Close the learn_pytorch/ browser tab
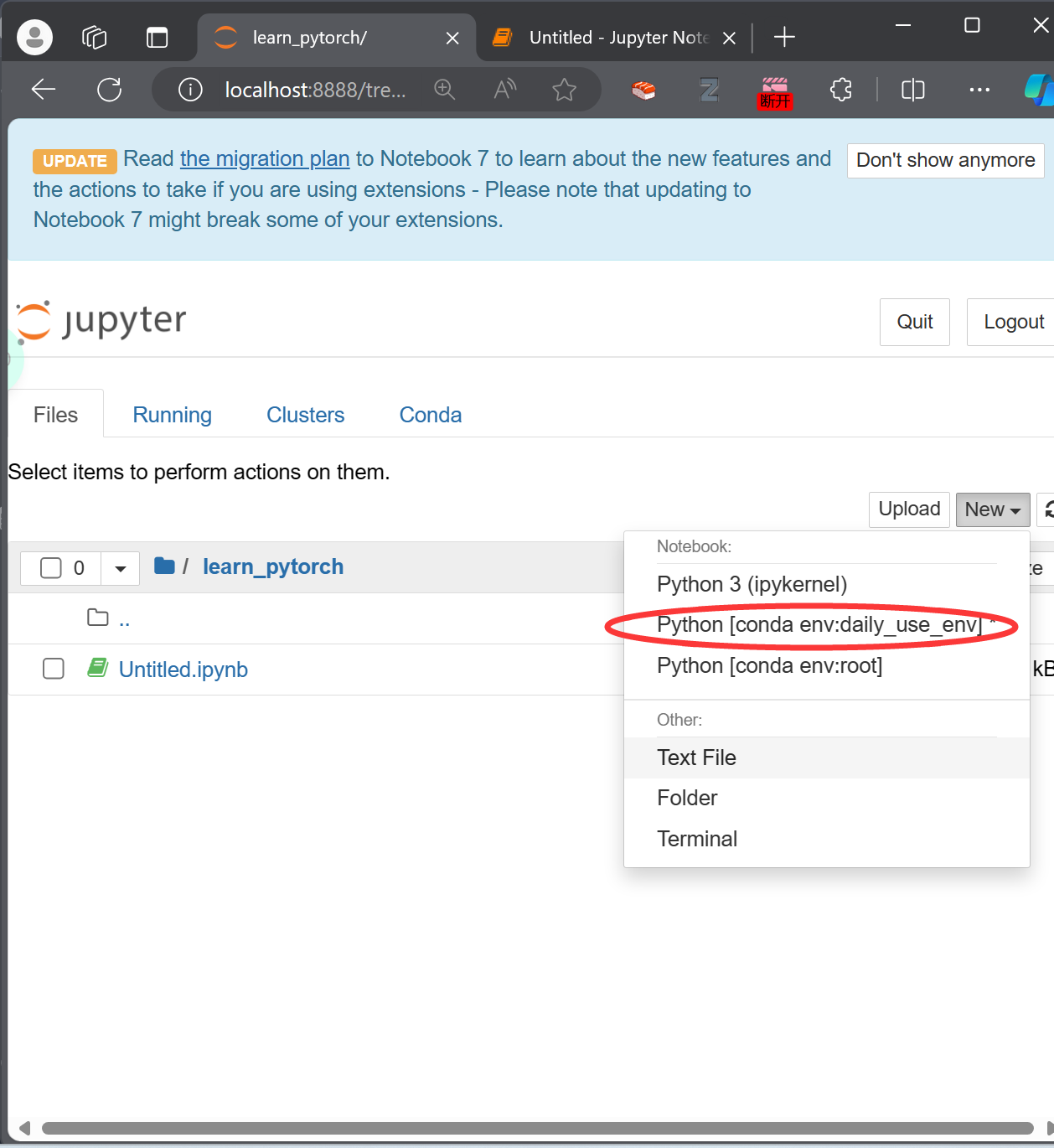 (452, 38)
